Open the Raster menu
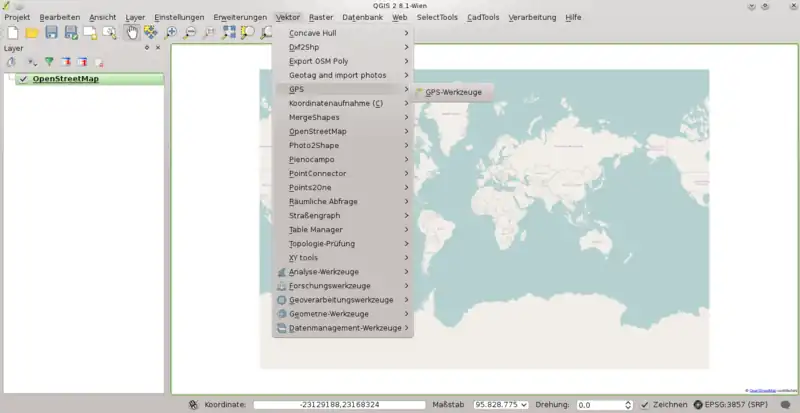The image size is (800, 413). point(321,17)
